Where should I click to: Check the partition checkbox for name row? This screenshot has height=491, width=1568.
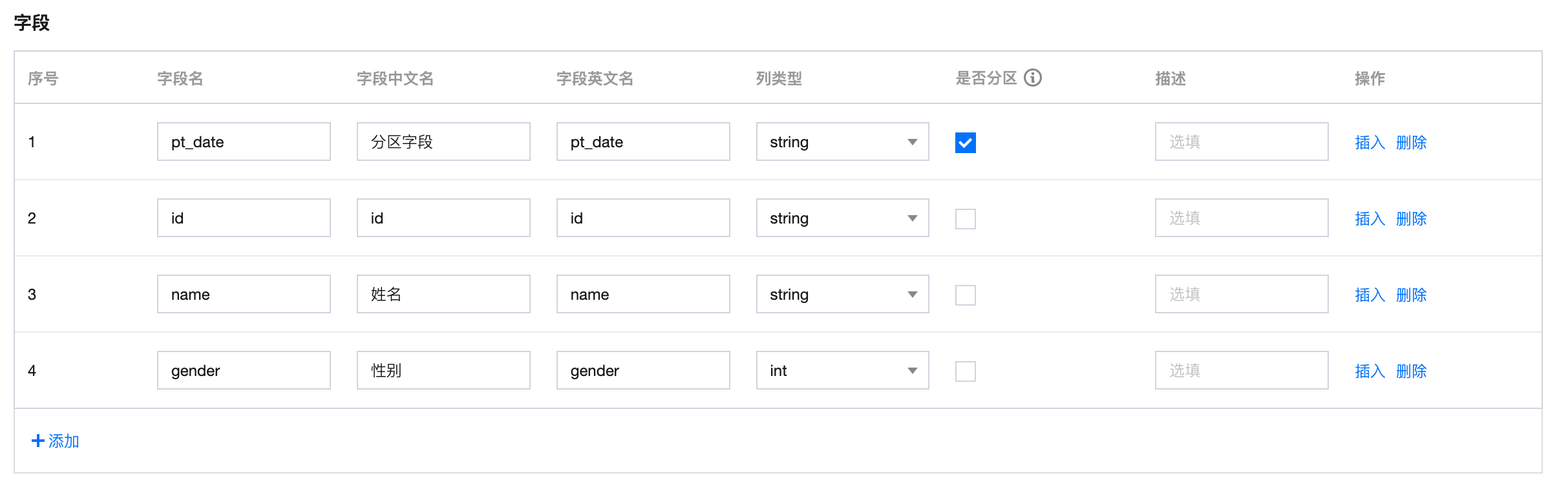tap(965, 295)
